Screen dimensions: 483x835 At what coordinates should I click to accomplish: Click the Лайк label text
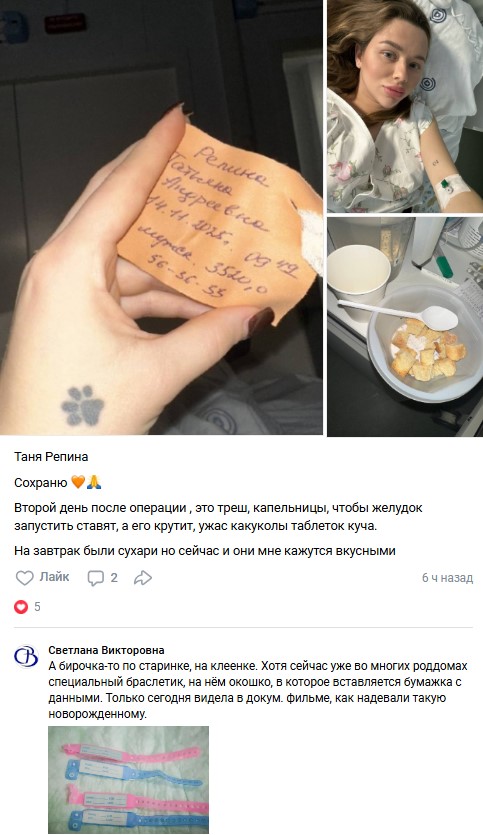[54, 577]
